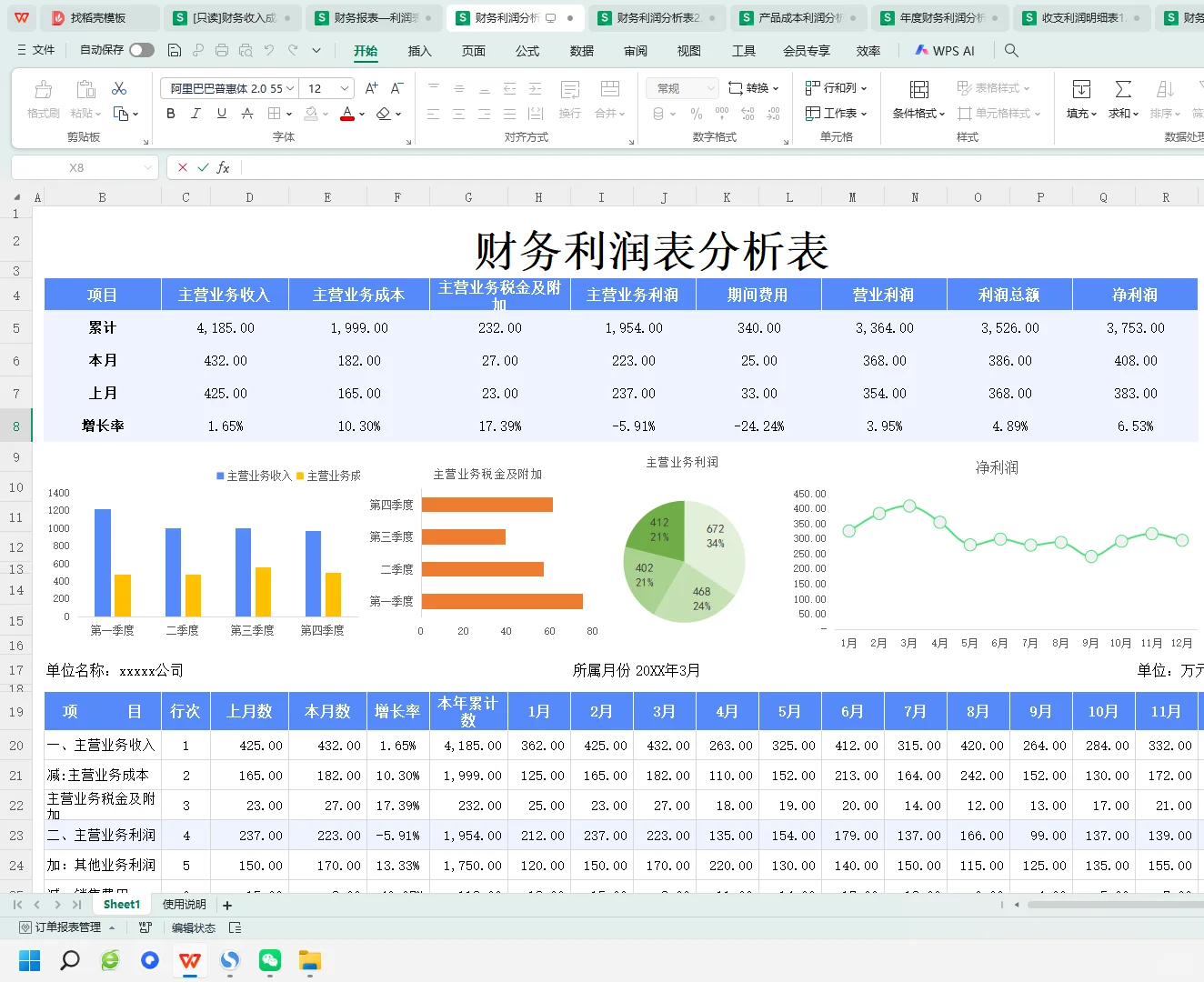Click the 条件格式 conditional formatting icon
The width and height of the screenshot is (1204, 982).
(919, 89)
